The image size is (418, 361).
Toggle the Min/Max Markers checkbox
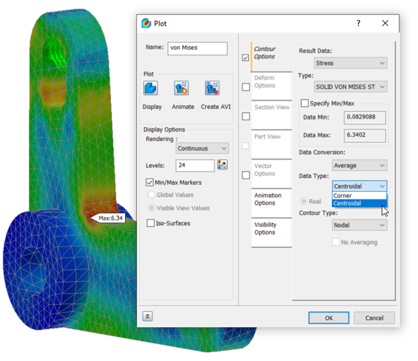[150, 182]
